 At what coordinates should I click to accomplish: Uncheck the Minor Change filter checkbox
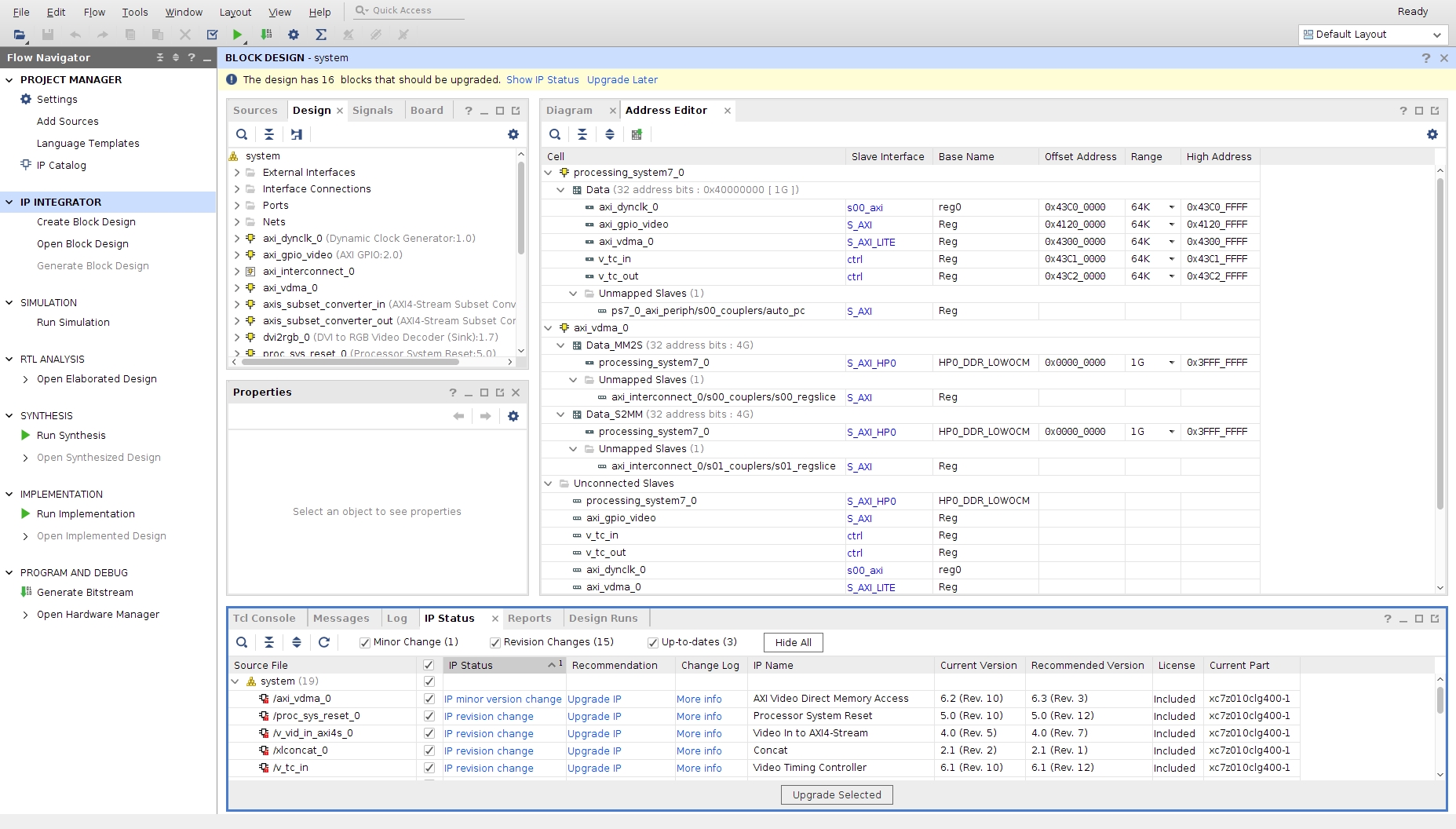pyautogui.click(x=365, y=642)
